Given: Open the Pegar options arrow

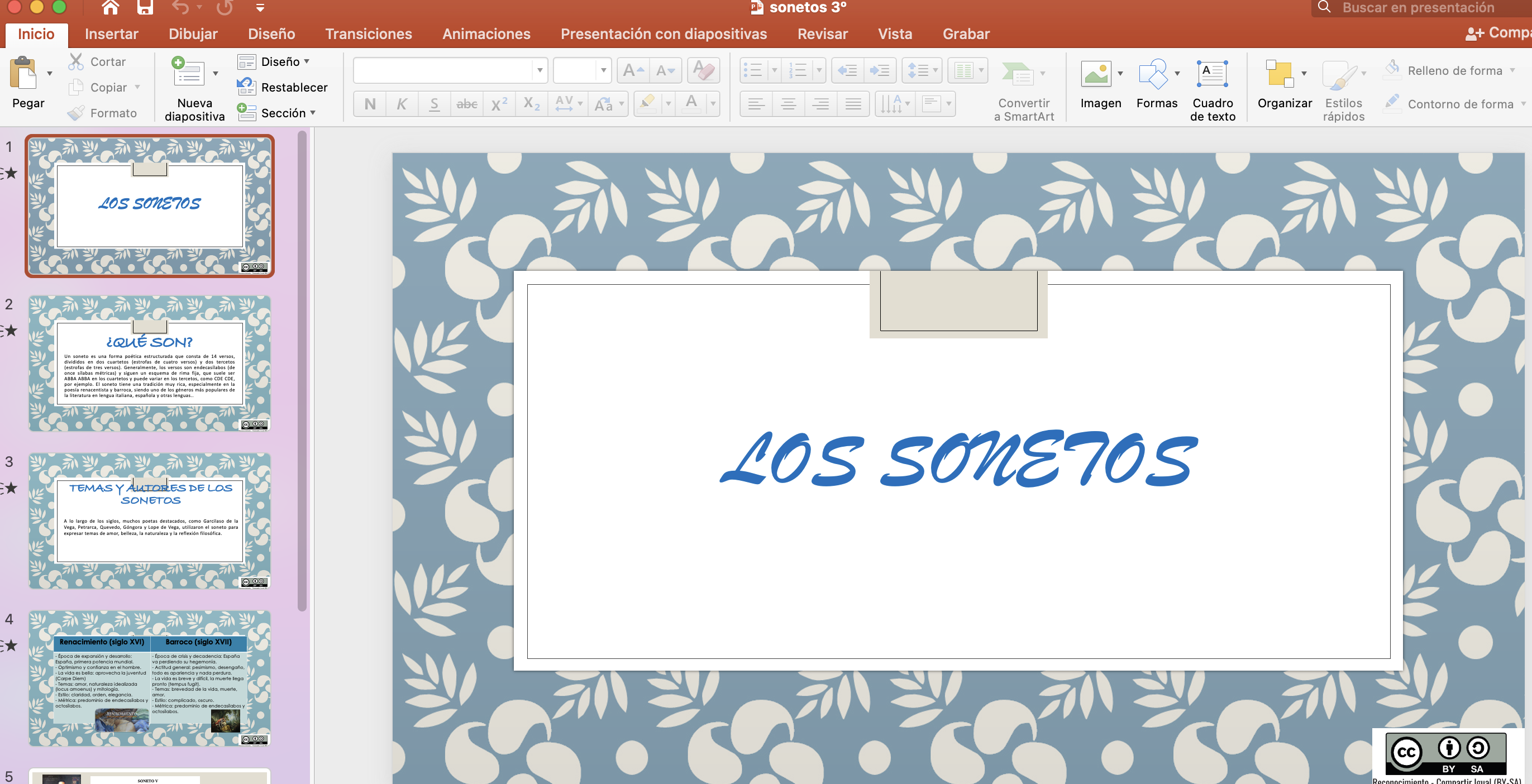Looking at the screenshot, I should pos(49,74).
